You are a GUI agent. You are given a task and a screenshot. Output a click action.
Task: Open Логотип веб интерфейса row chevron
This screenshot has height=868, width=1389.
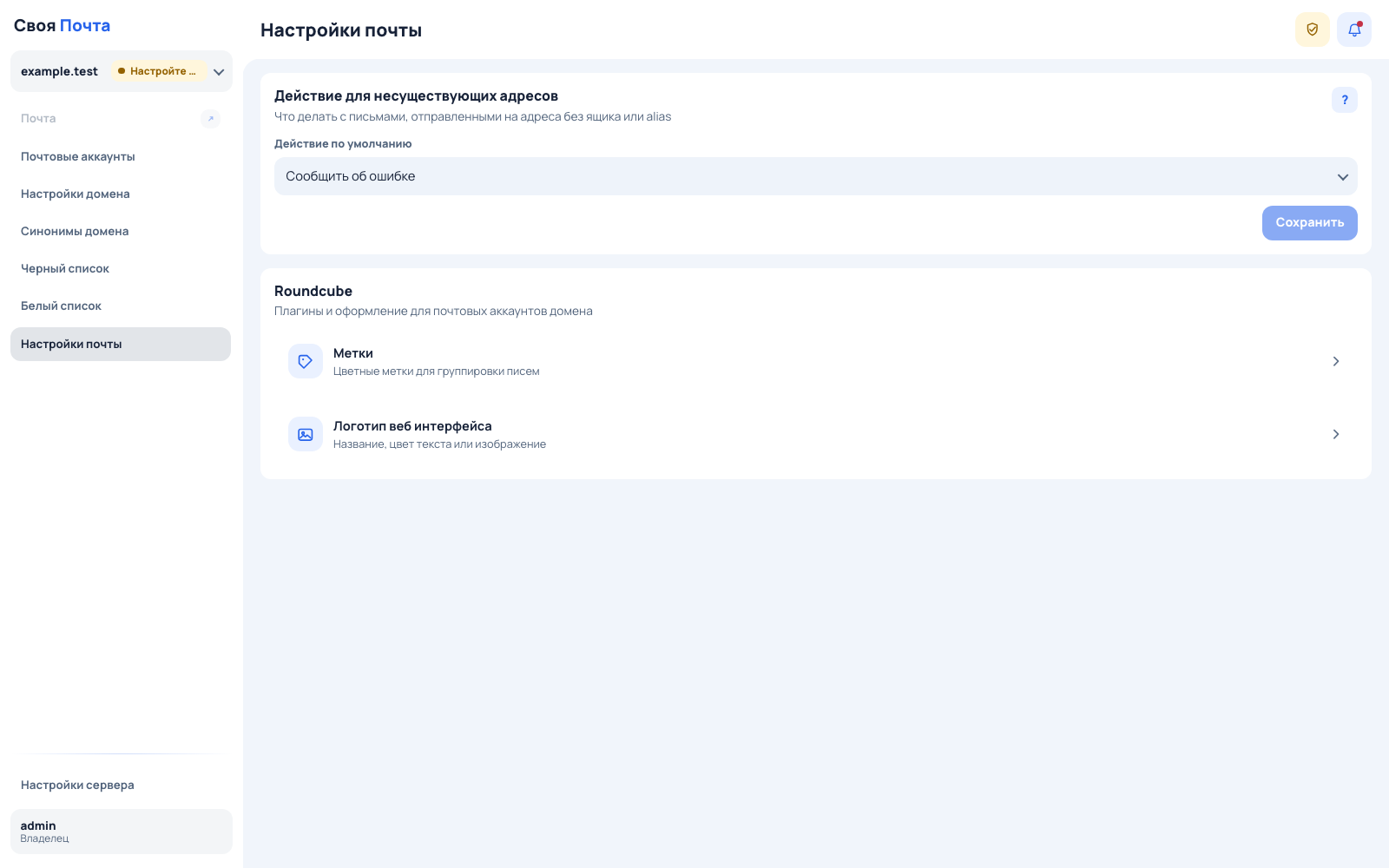[1335, 434]
